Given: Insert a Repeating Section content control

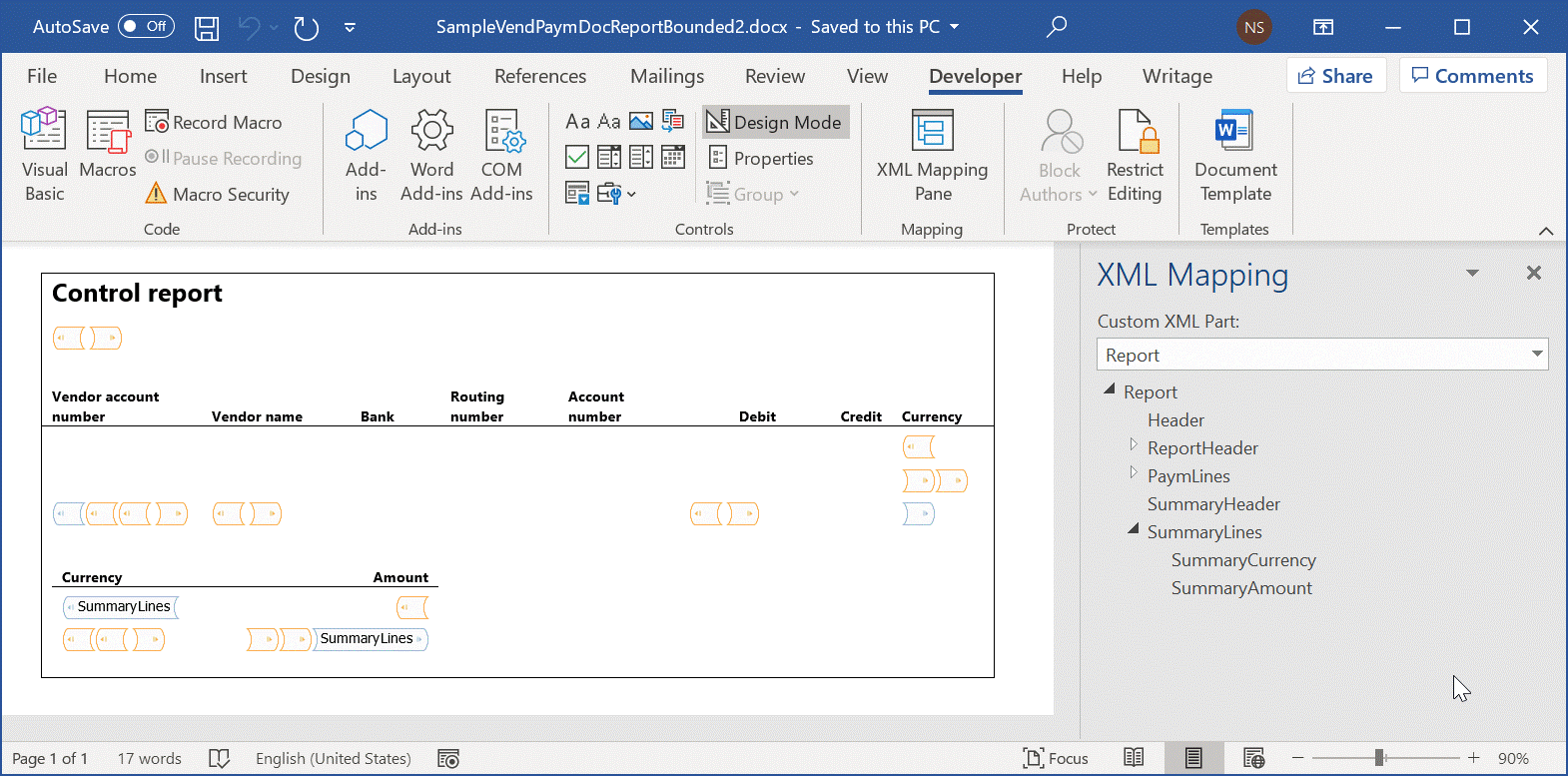Looking at the screenshot, I should coord(577,193).
